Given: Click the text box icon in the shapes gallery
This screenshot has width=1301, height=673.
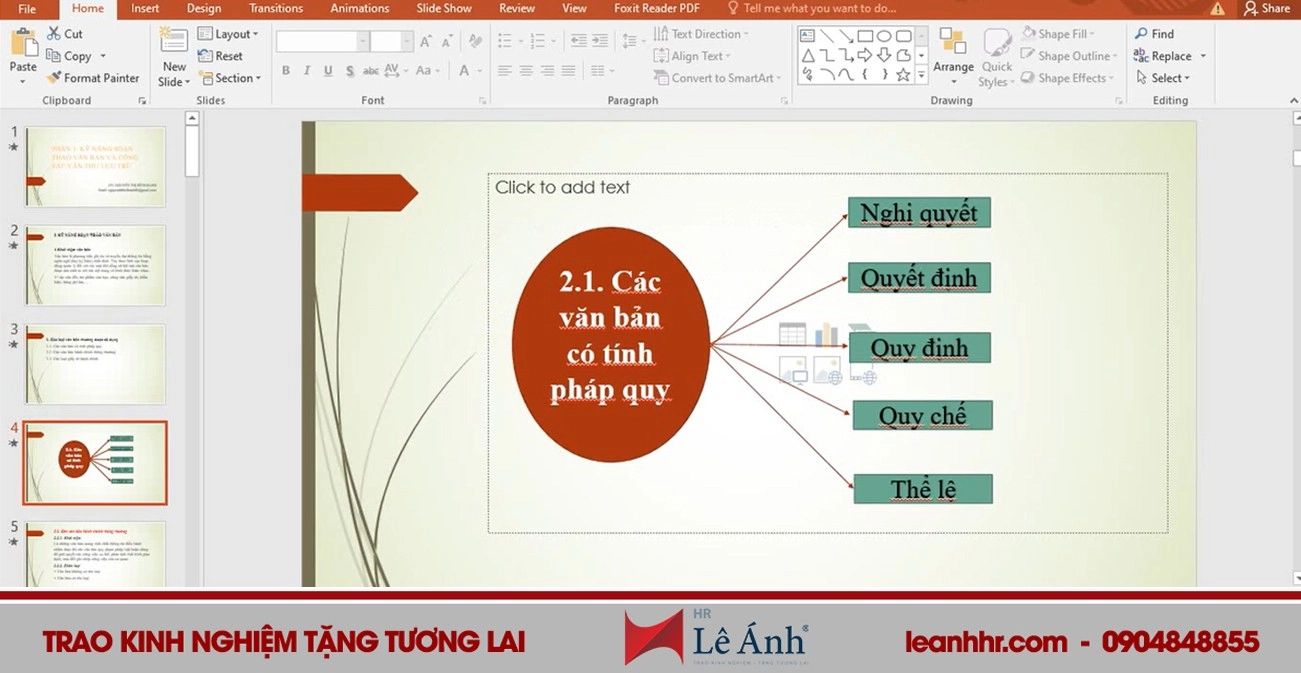Looking at the screenshot, I should 807,35.
